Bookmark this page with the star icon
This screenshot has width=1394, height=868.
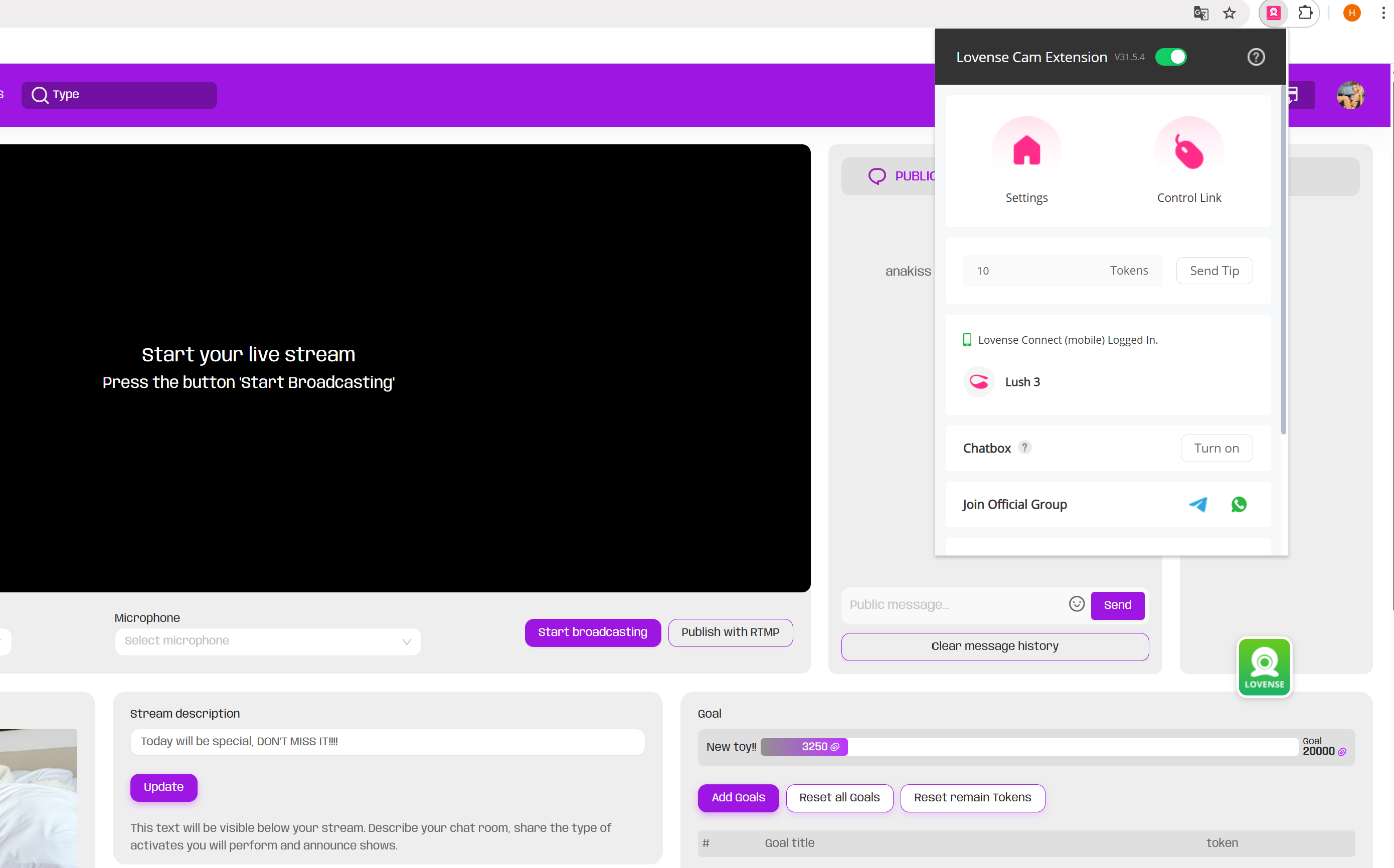(1229, 13)
